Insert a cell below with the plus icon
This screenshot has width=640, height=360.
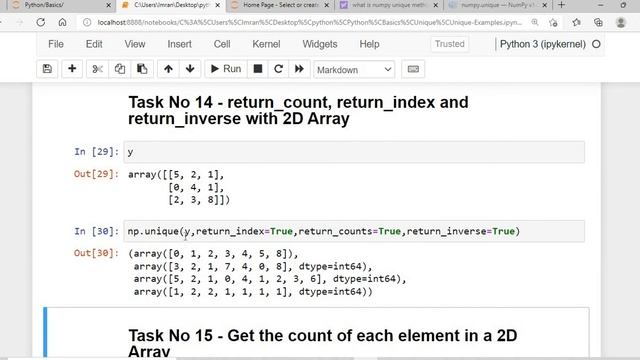(72, 69)
